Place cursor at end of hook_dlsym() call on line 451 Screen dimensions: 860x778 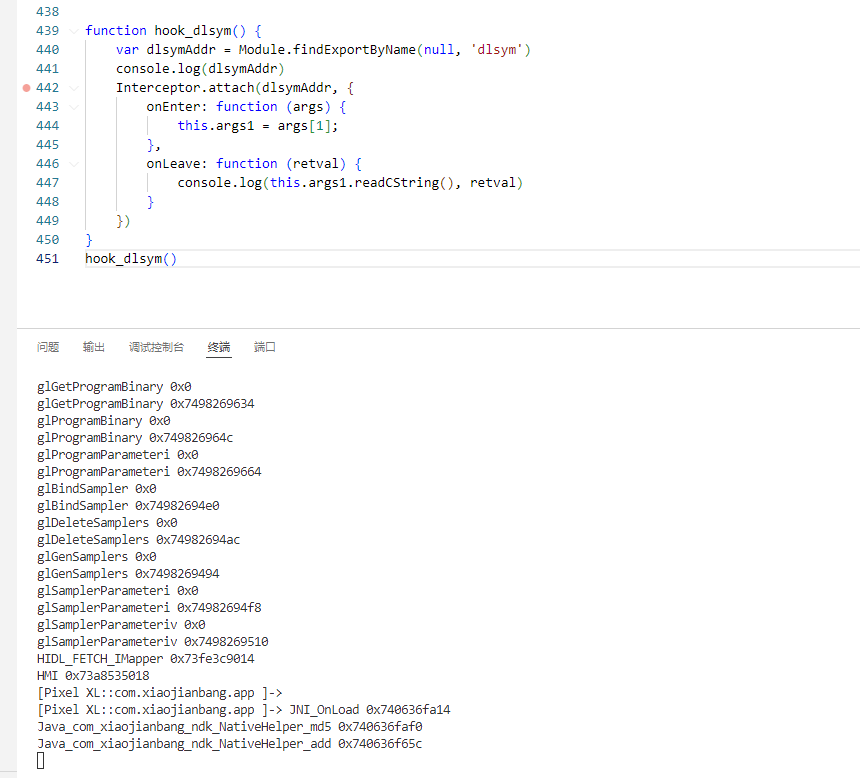point(178,259)
